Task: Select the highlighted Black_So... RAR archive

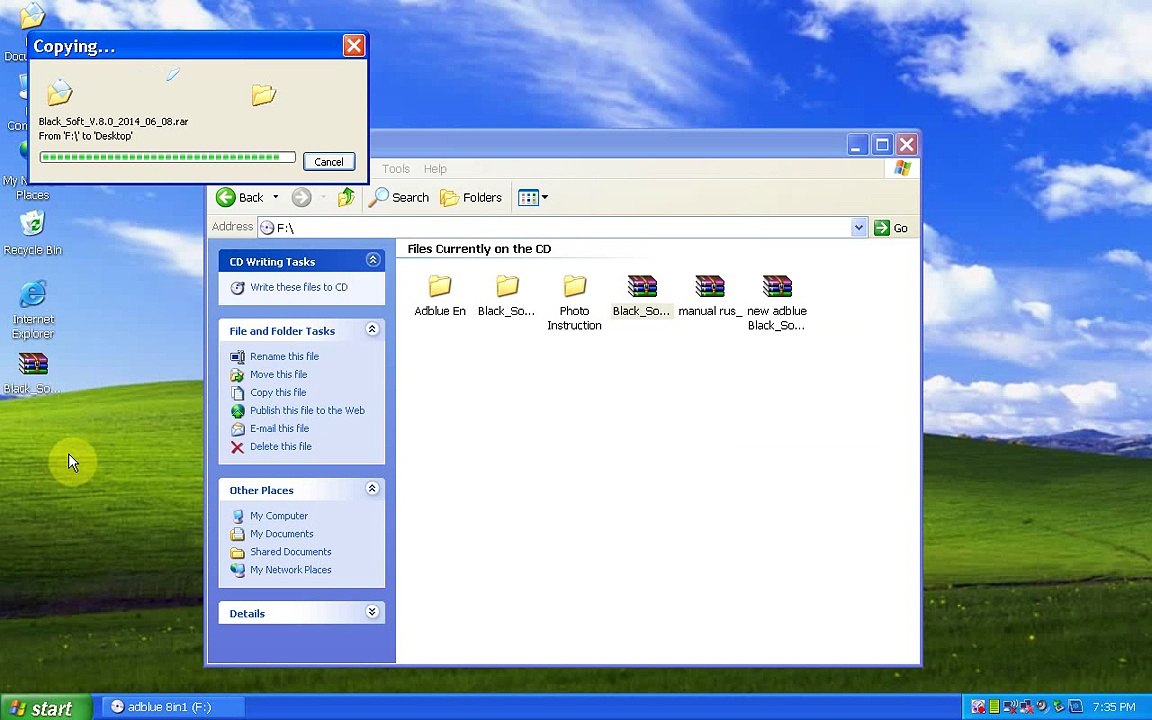Action: point(641,295)
